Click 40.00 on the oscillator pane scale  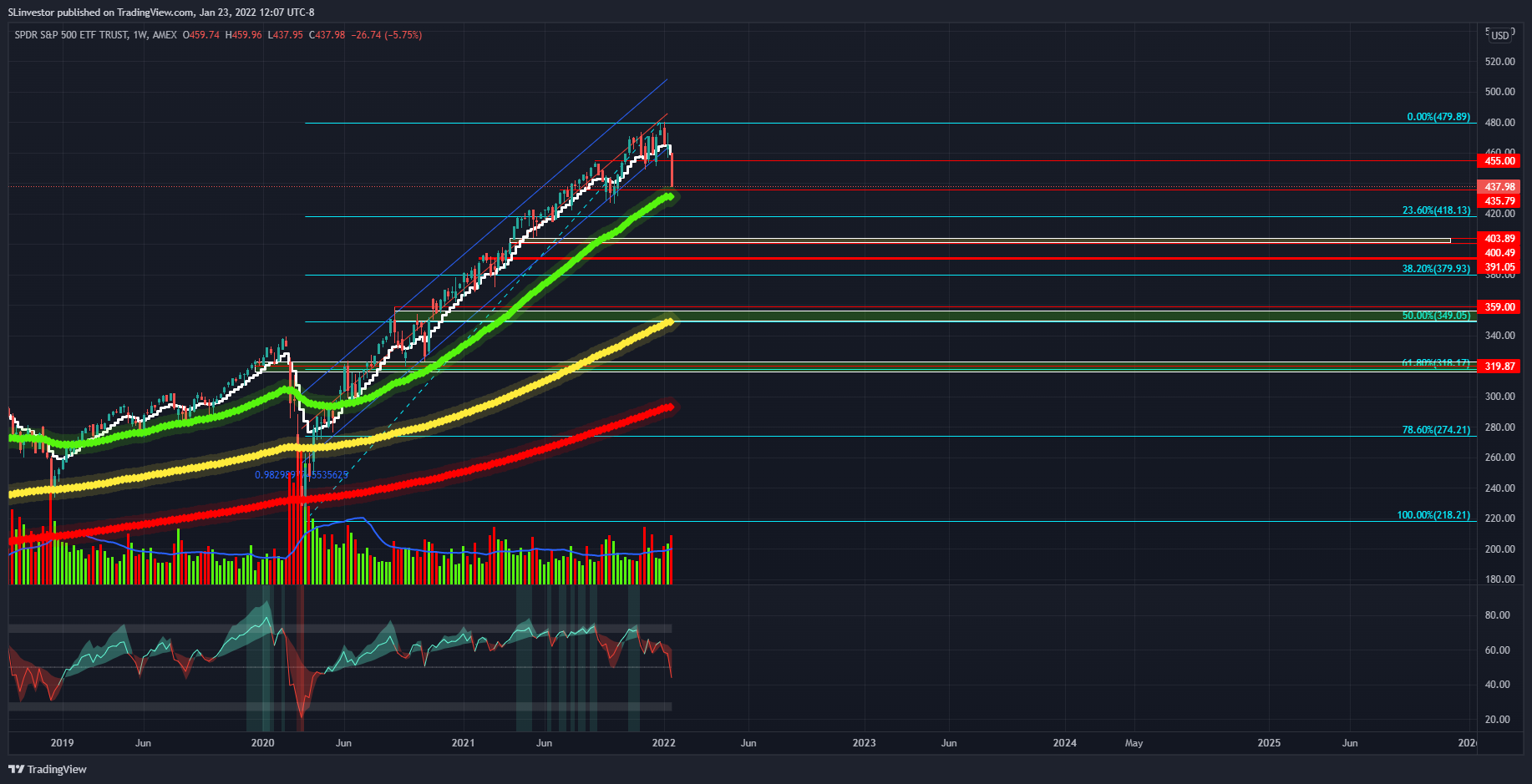[x=1498, y=685]
